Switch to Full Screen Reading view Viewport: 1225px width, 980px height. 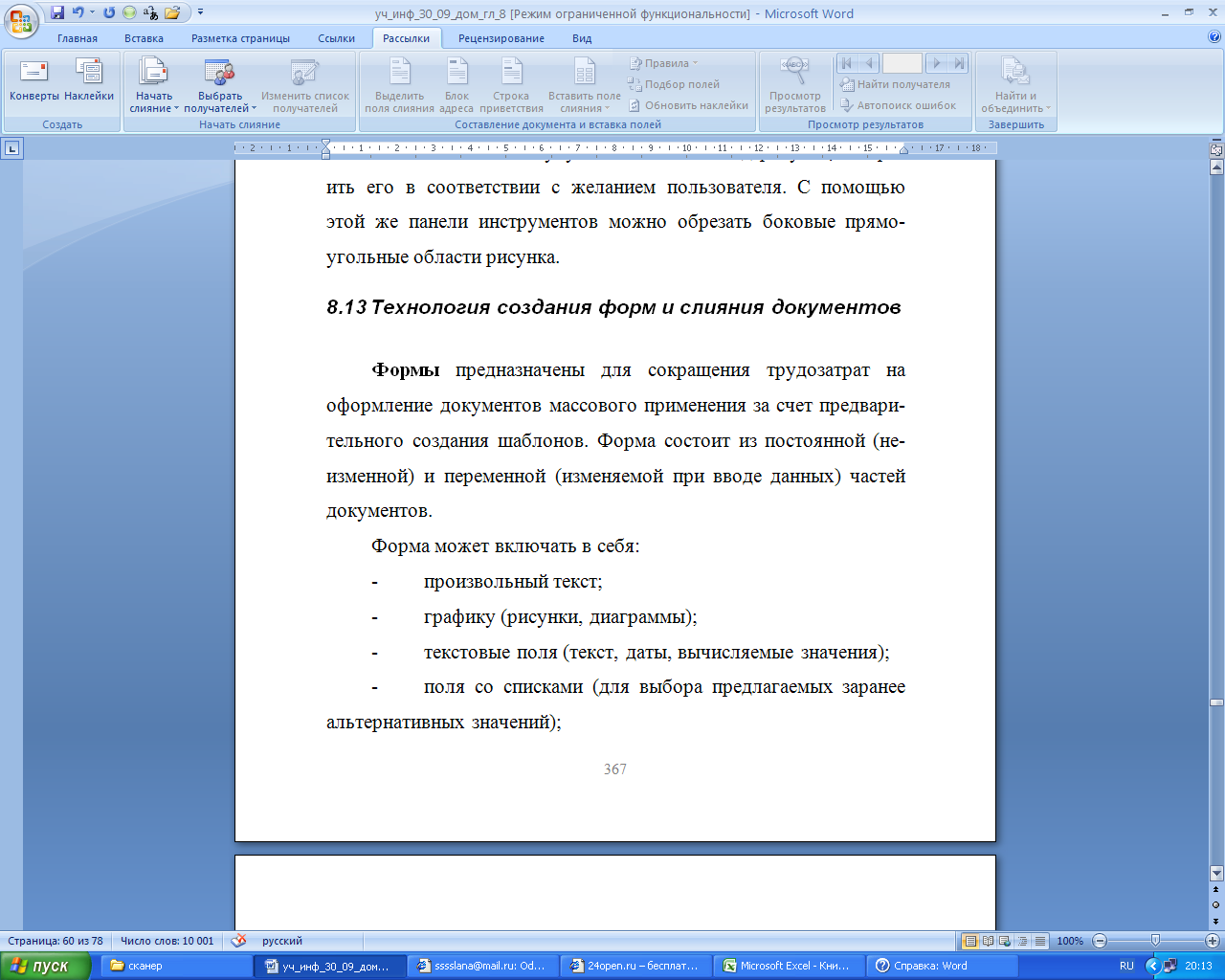tap(989, 941)
